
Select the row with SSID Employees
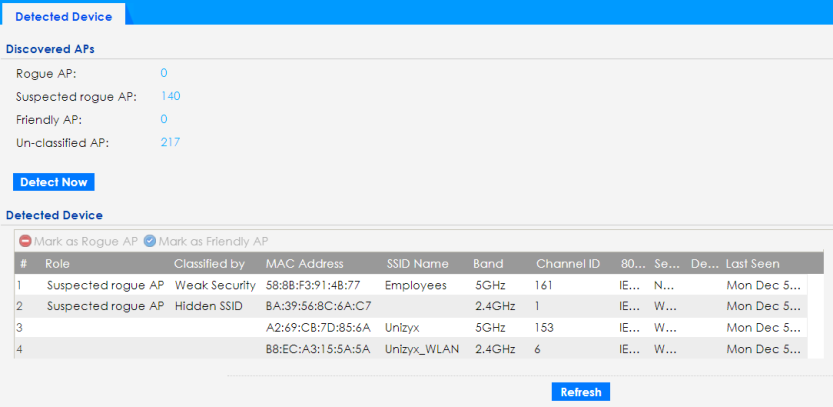(415, 285)
